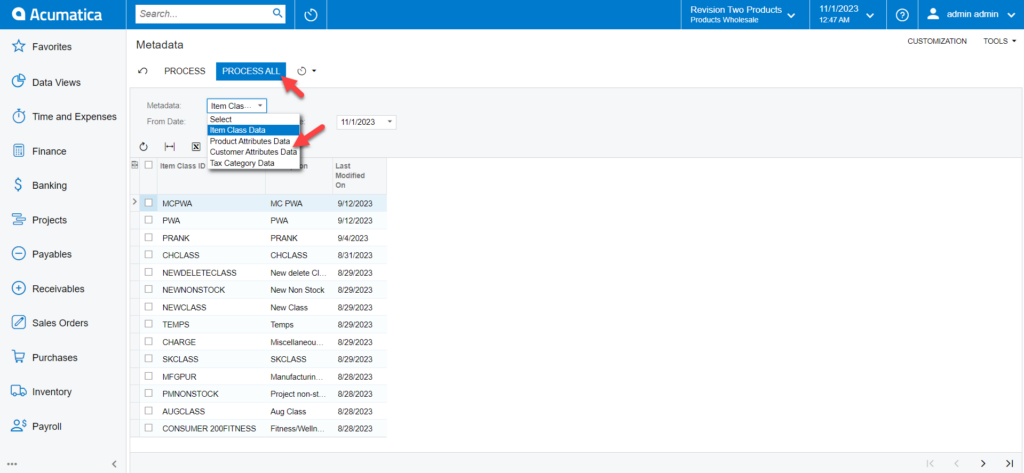The width and height of the screenshot is (1024, 473).
Task: Toggle the select-all header checkbox
Action: pyautogui.click(x=148, y=165)
